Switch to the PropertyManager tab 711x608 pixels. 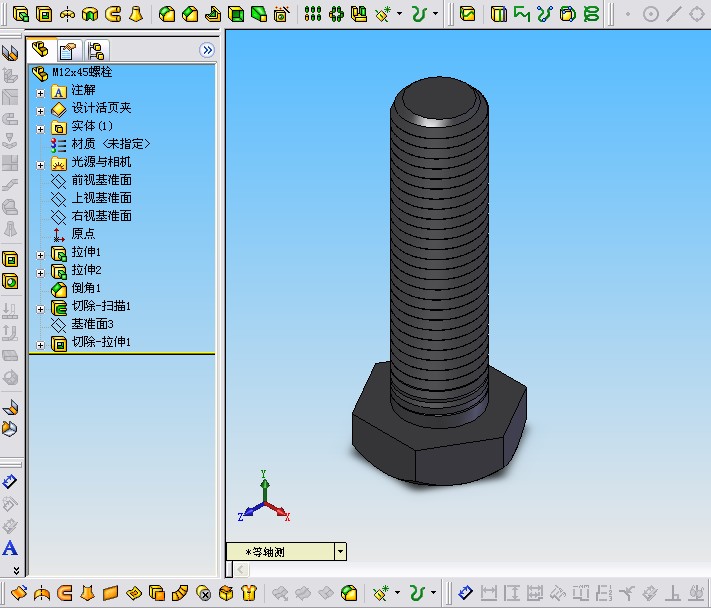68,51
